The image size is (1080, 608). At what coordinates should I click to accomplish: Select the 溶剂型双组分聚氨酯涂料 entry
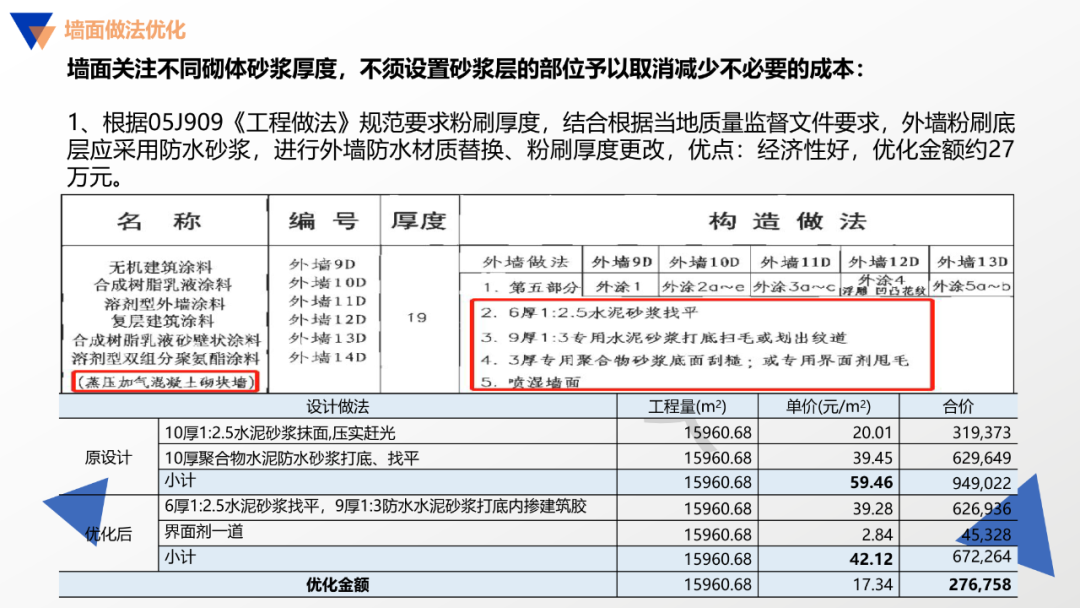(165, 358)
